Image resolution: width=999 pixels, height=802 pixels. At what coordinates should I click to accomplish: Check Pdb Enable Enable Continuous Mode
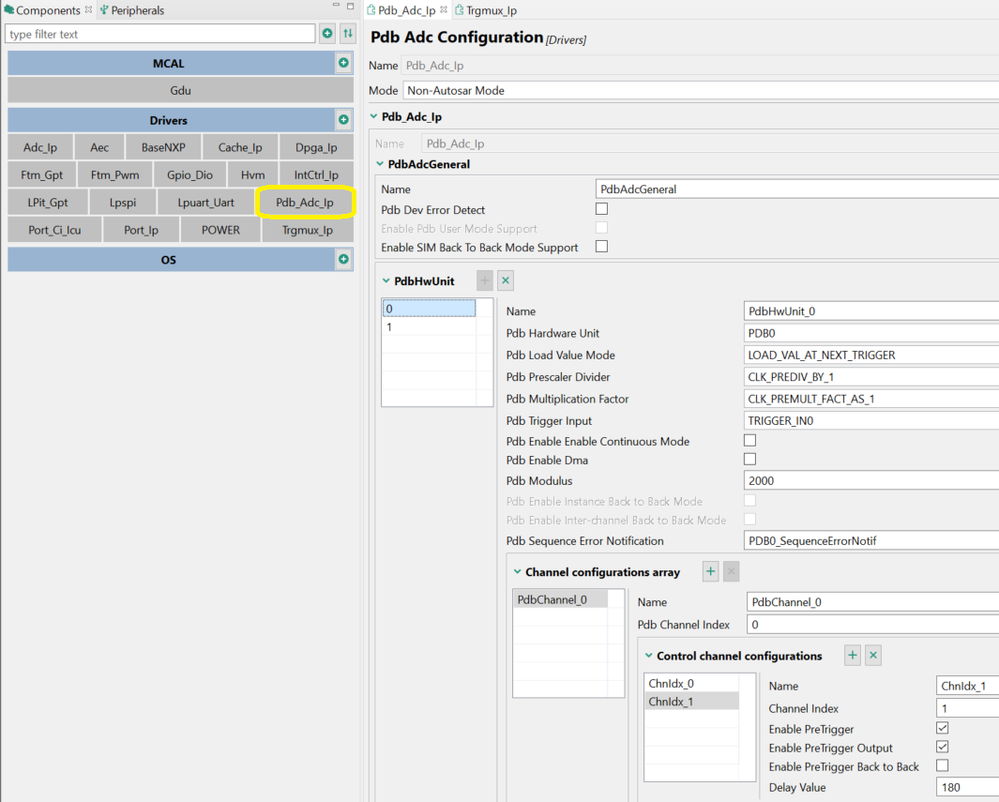pyautogui.click(x=750, y=440)
